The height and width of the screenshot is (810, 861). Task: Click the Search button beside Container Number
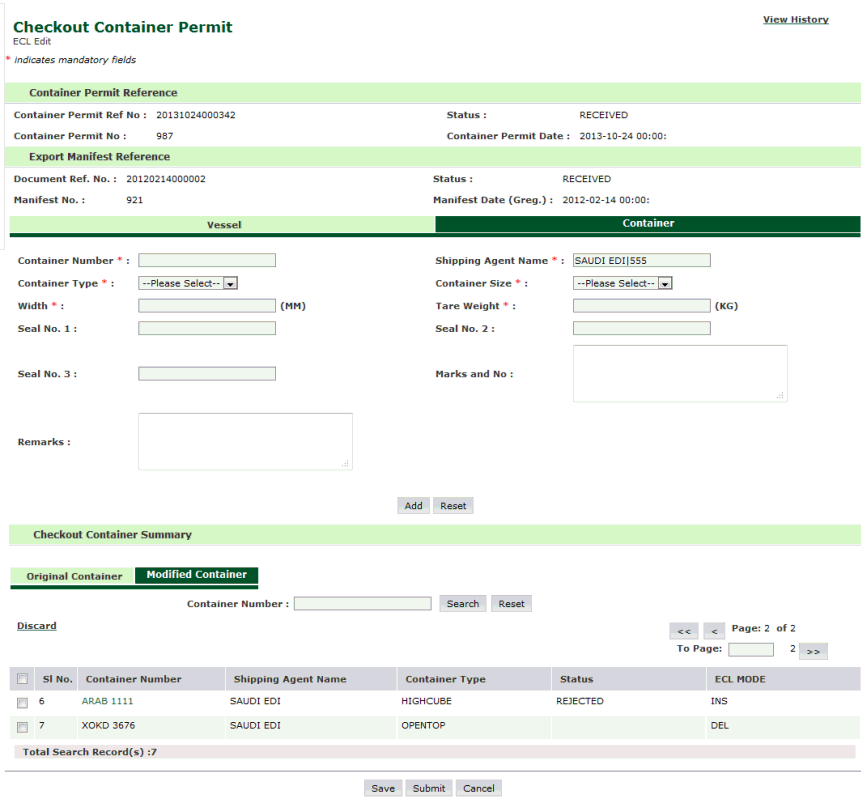[462, 604]
